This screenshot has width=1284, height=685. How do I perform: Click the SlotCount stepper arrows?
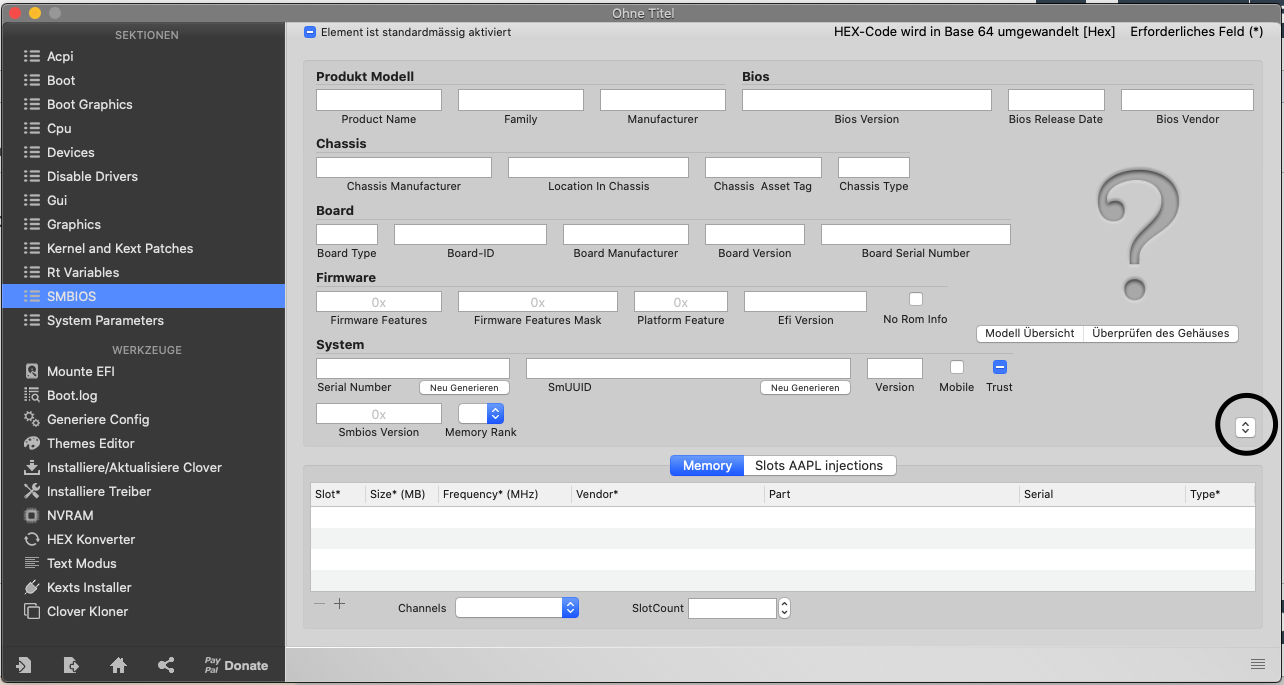pyautogui.click(x=784, y=607)
